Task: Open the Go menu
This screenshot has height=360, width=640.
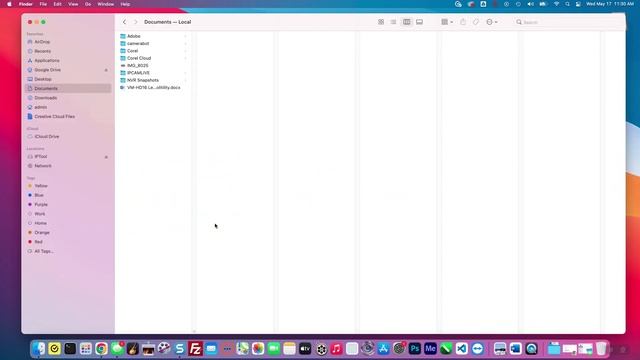Action: [88, 4]
